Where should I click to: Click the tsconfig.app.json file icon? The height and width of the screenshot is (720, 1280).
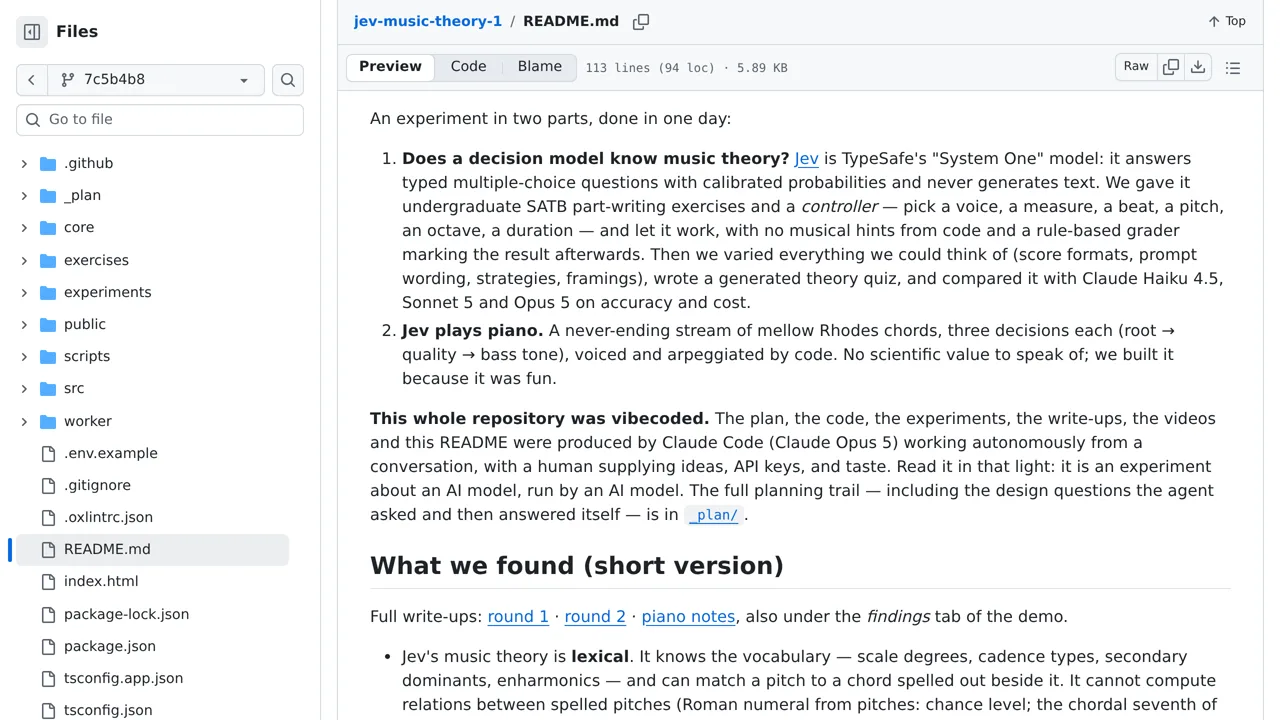48,678
